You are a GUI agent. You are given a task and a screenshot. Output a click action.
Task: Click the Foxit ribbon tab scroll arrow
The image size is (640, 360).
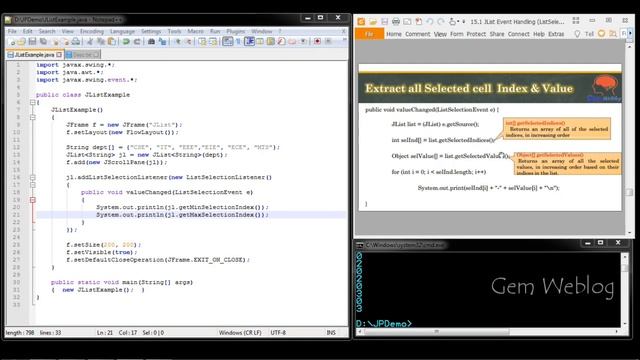coord(631,33)
